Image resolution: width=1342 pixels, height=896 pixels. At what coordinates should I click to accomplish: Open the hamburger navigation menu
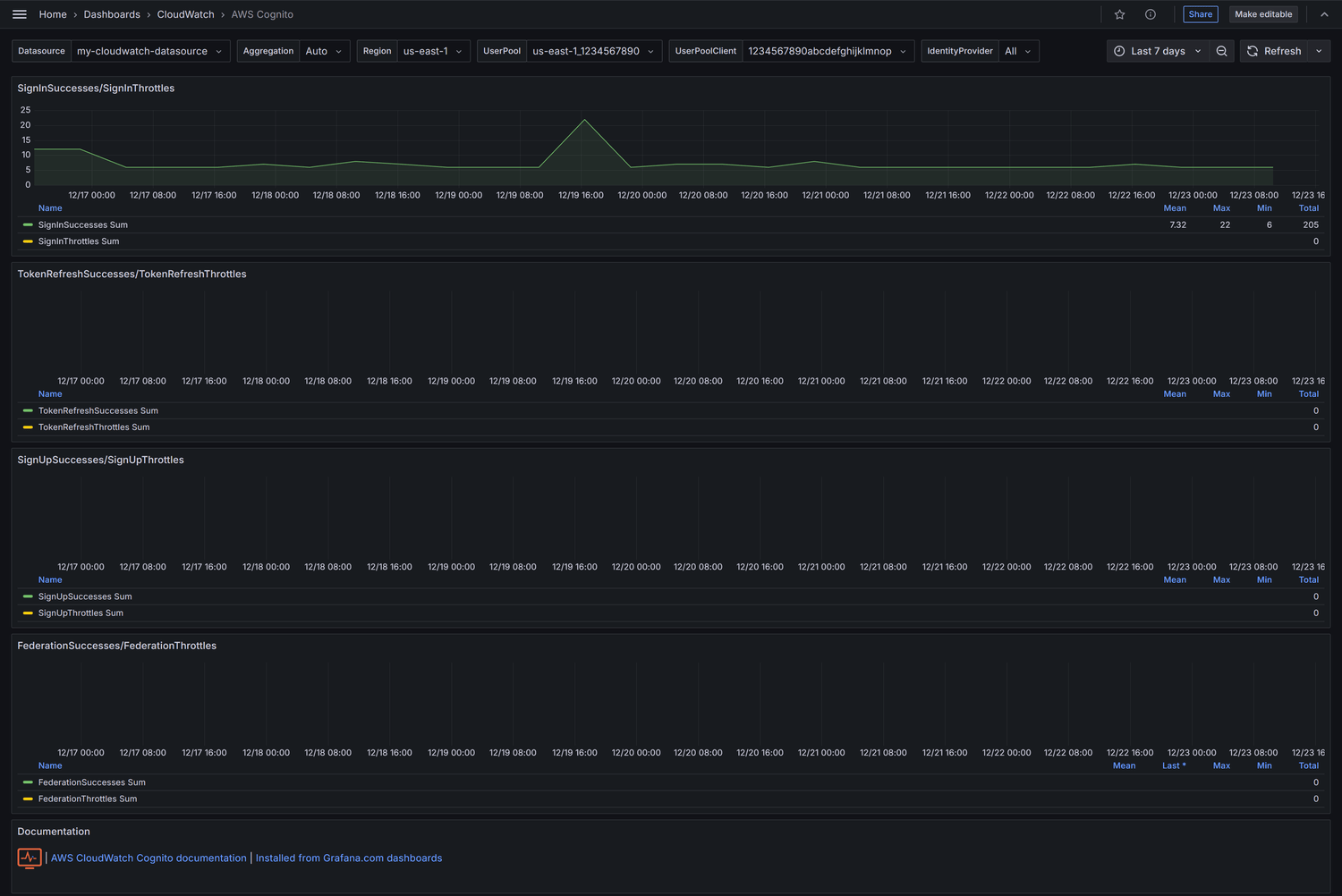click(20, 14)
